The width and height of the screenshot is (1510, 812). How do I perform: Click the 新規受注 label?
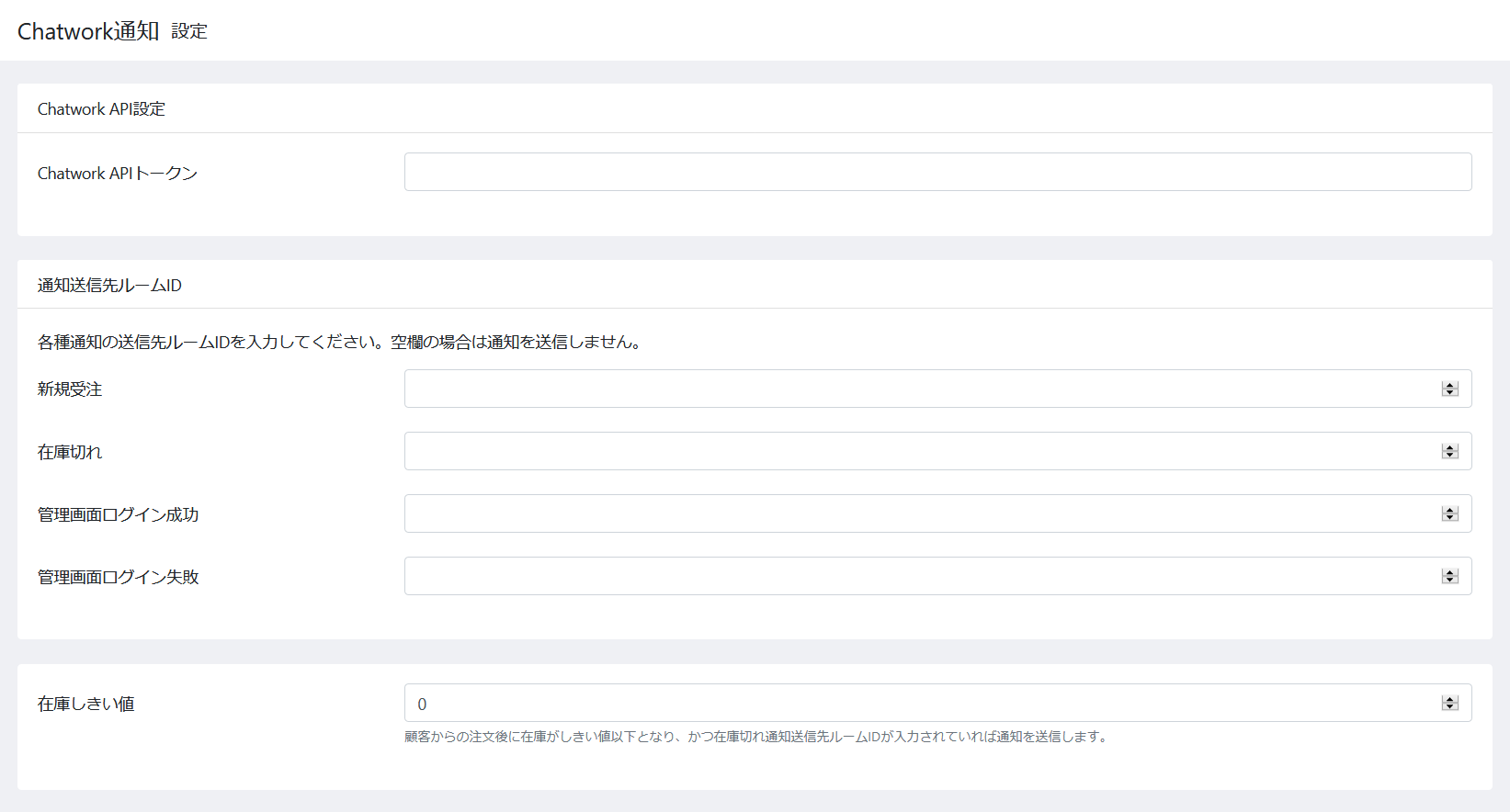[70, 389]
